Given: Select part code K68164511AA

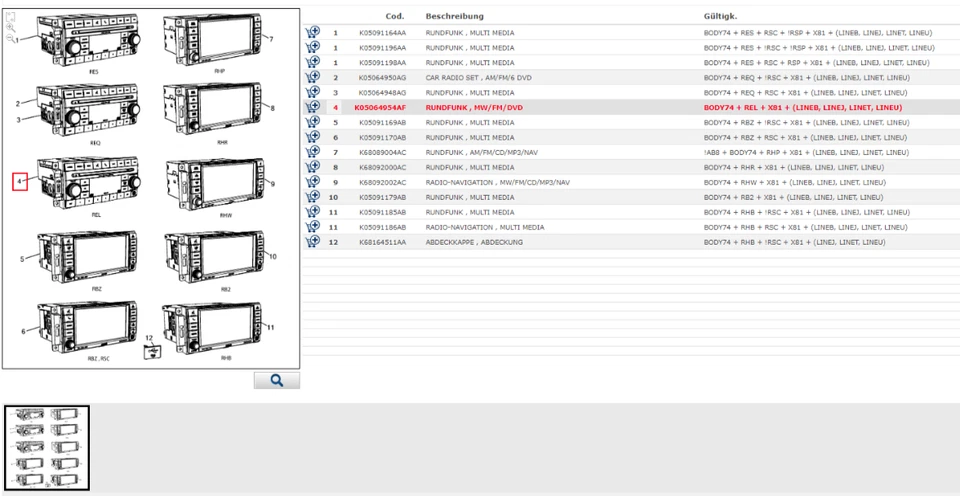Looking at the screenshot, I should tap(382, 242).
